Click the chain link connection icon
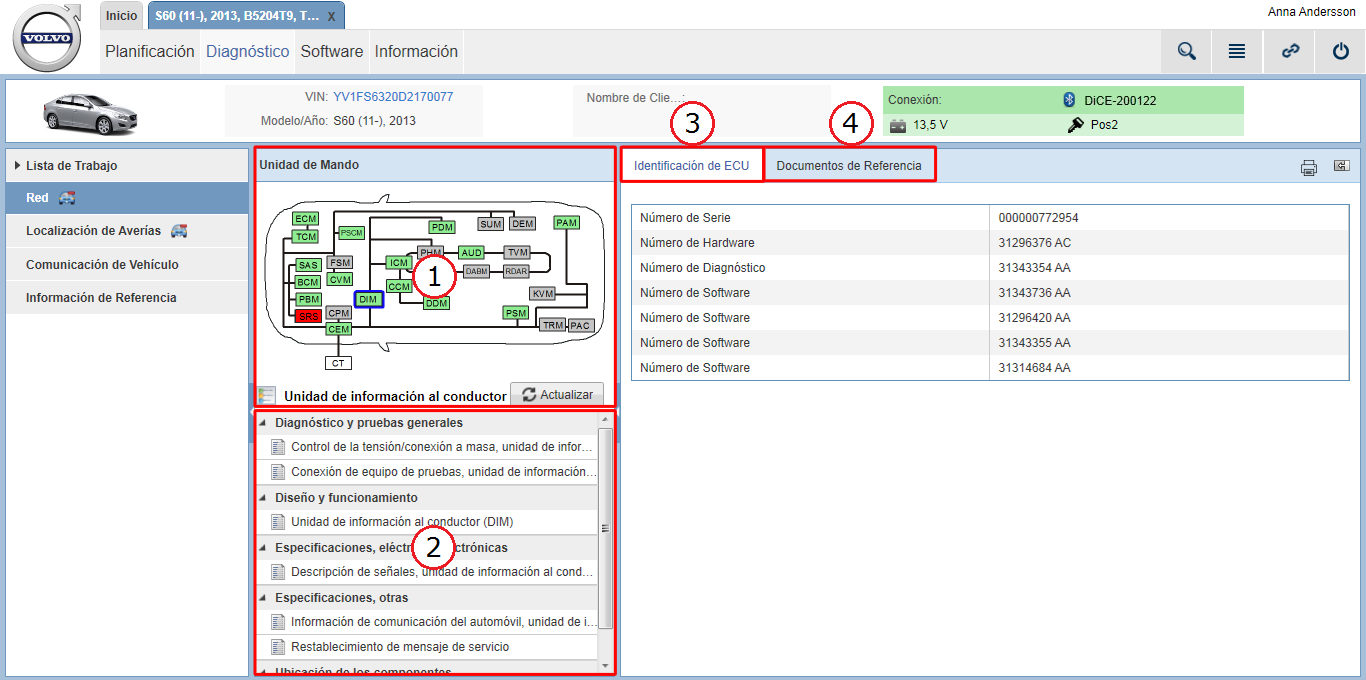 pyautogui.click(x=1290, y=51)
